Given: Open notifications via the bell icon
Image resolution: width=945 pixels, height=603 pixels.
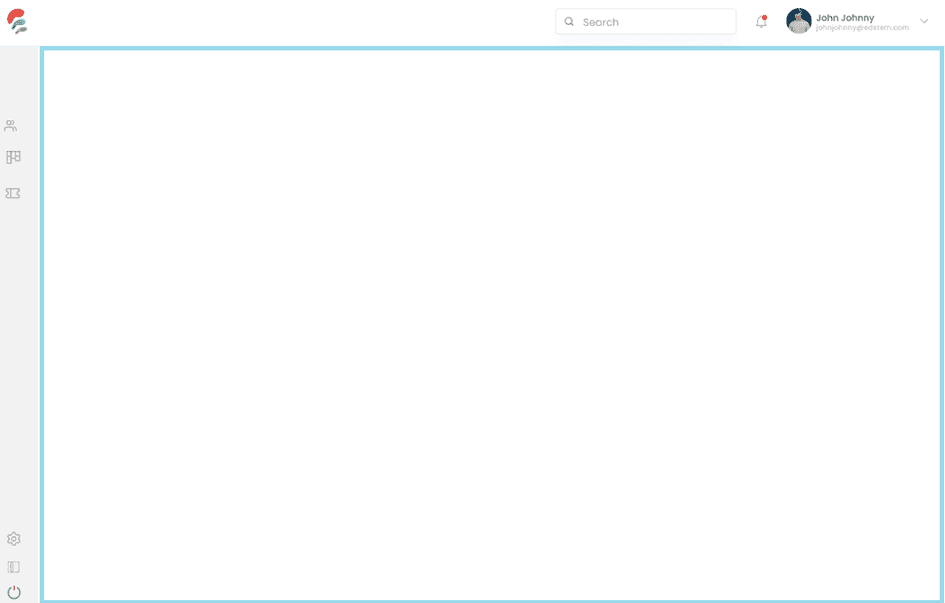Looking at the screenshot, I should (760, 21).
